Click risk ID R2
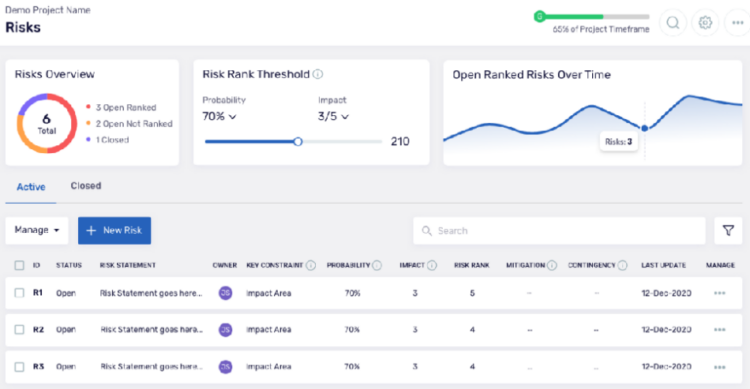 (x=38, y=330)
